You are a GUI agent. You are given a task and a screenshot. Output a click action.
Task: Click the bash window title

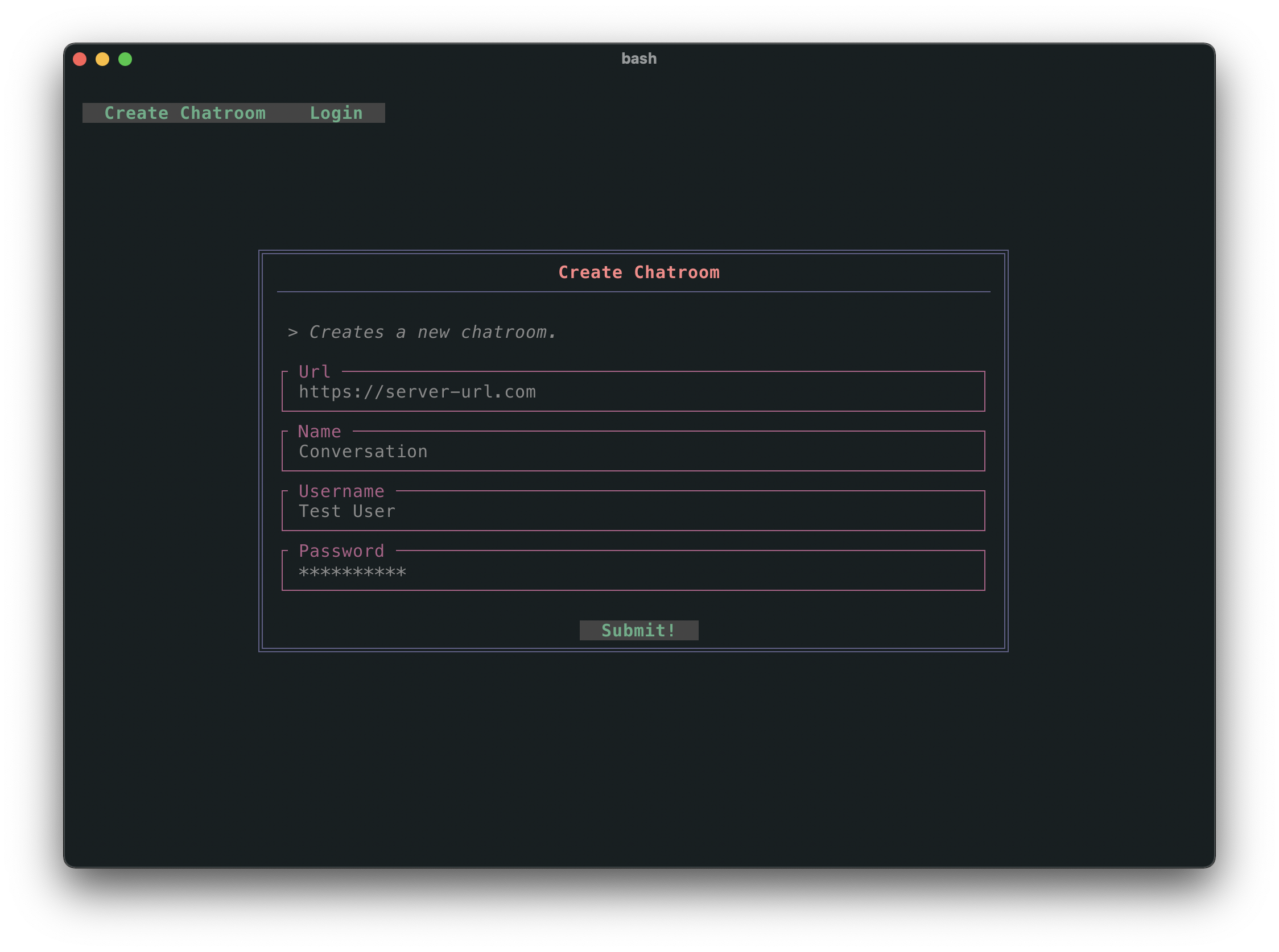click(638, 59)
